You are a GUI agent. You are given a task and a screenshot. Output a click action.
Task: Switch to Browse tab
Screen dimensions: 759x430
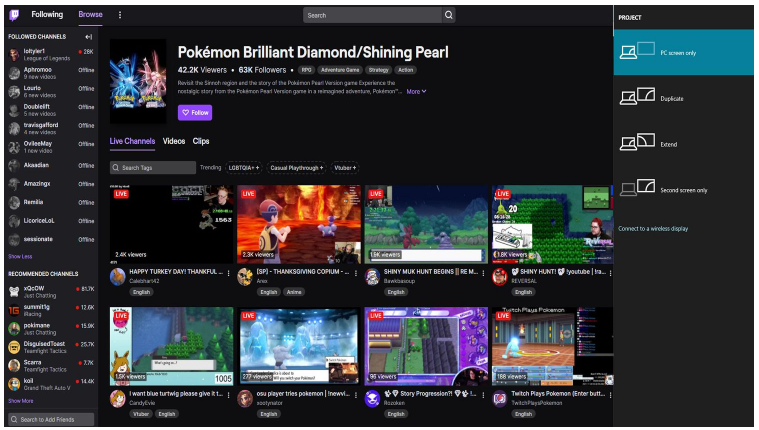click(91, 15)
